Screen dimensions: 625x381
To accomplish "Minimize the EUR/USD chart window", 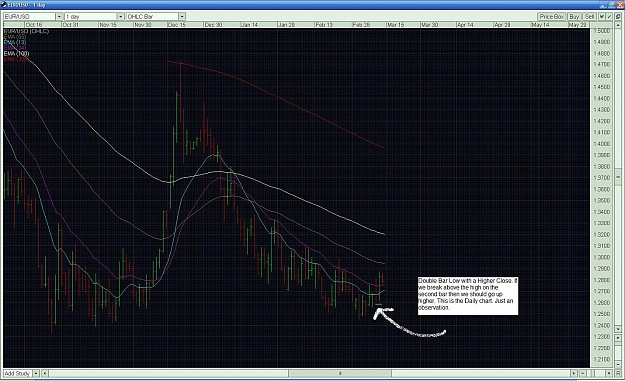I will tap(603, 5).
